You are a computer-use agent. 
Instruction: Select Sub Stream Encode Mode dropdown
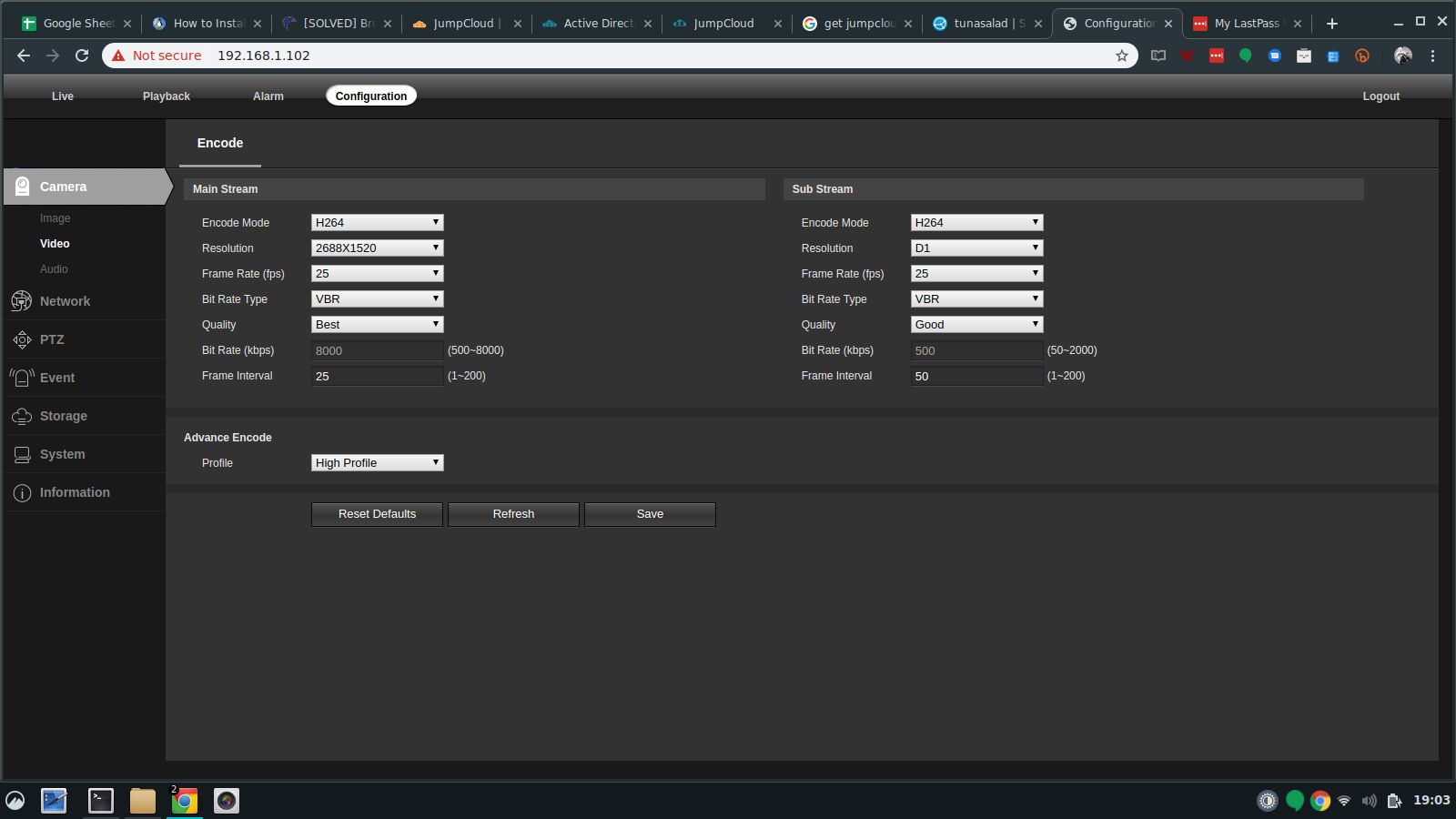click(976, 222)
